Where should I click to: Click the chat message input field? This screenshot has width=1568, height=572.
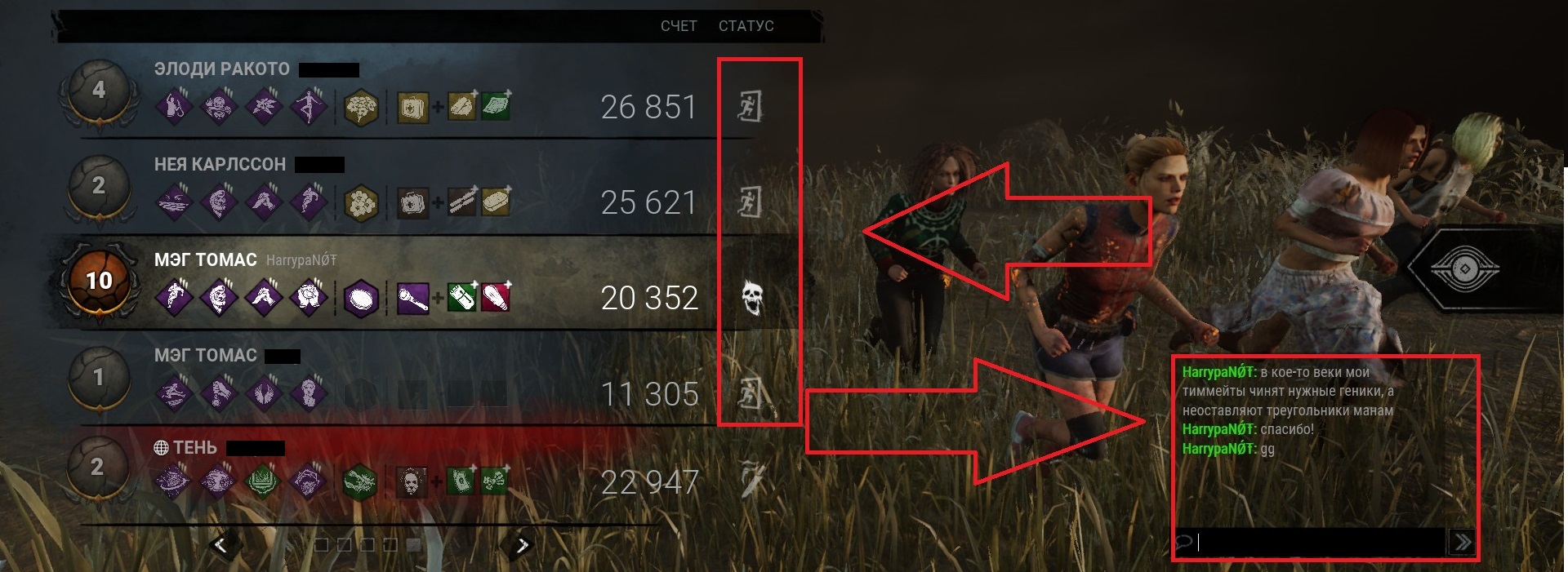point(1310,542)
